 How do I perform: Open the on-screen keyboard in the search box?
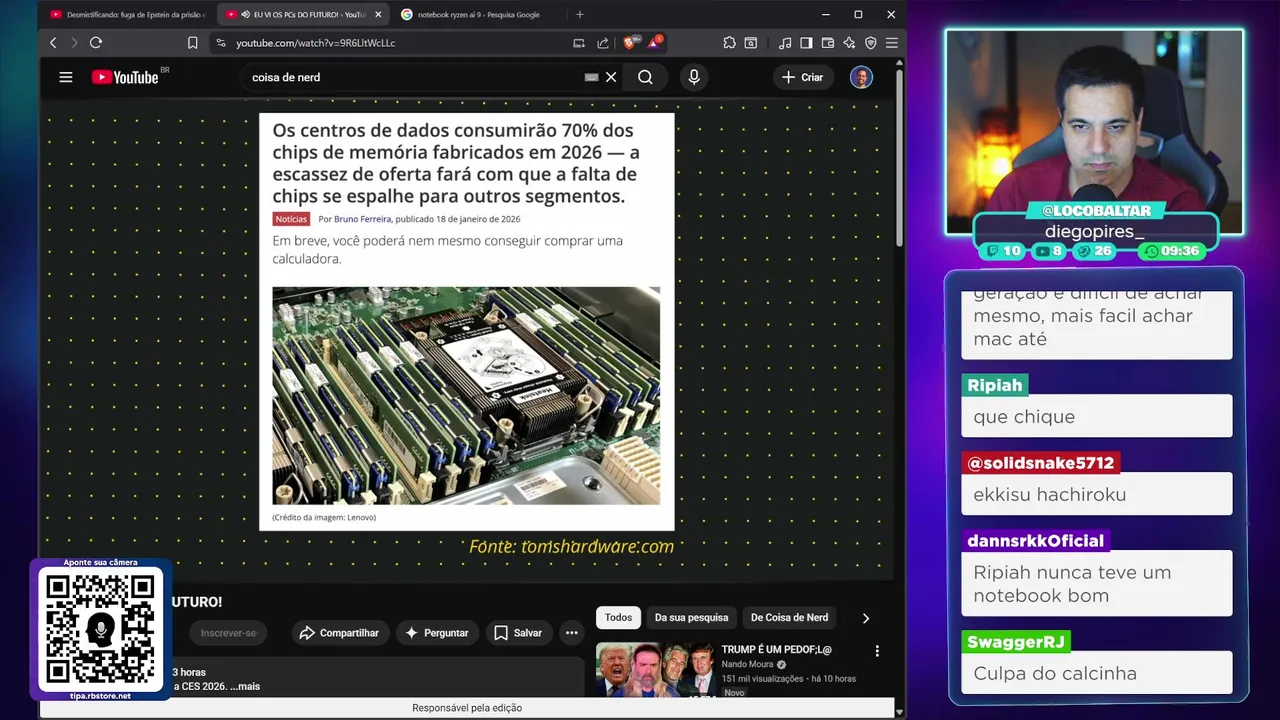[591, 77]
